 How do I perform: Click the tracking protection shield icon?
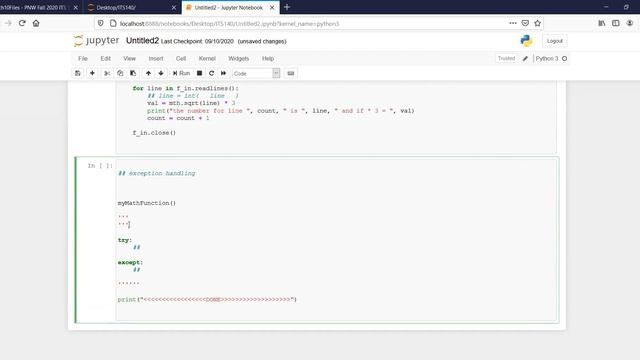pyautogui.click(x=101, y=23)
